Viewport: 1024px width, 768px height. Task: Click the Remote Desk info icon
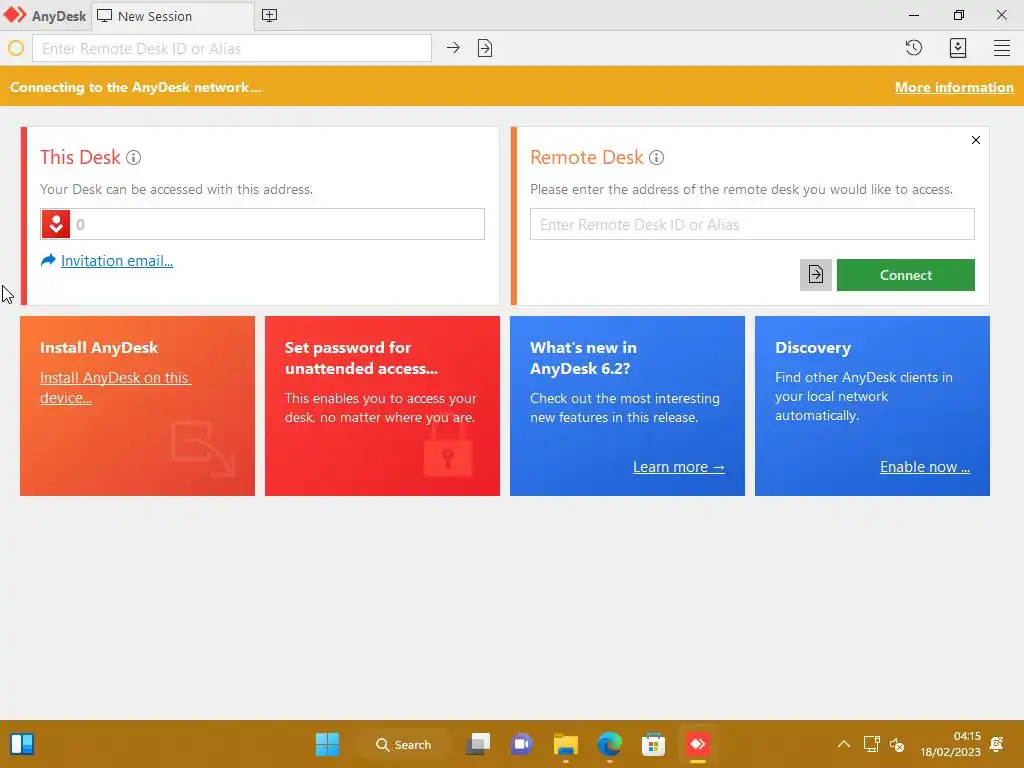tap(656, 157)
